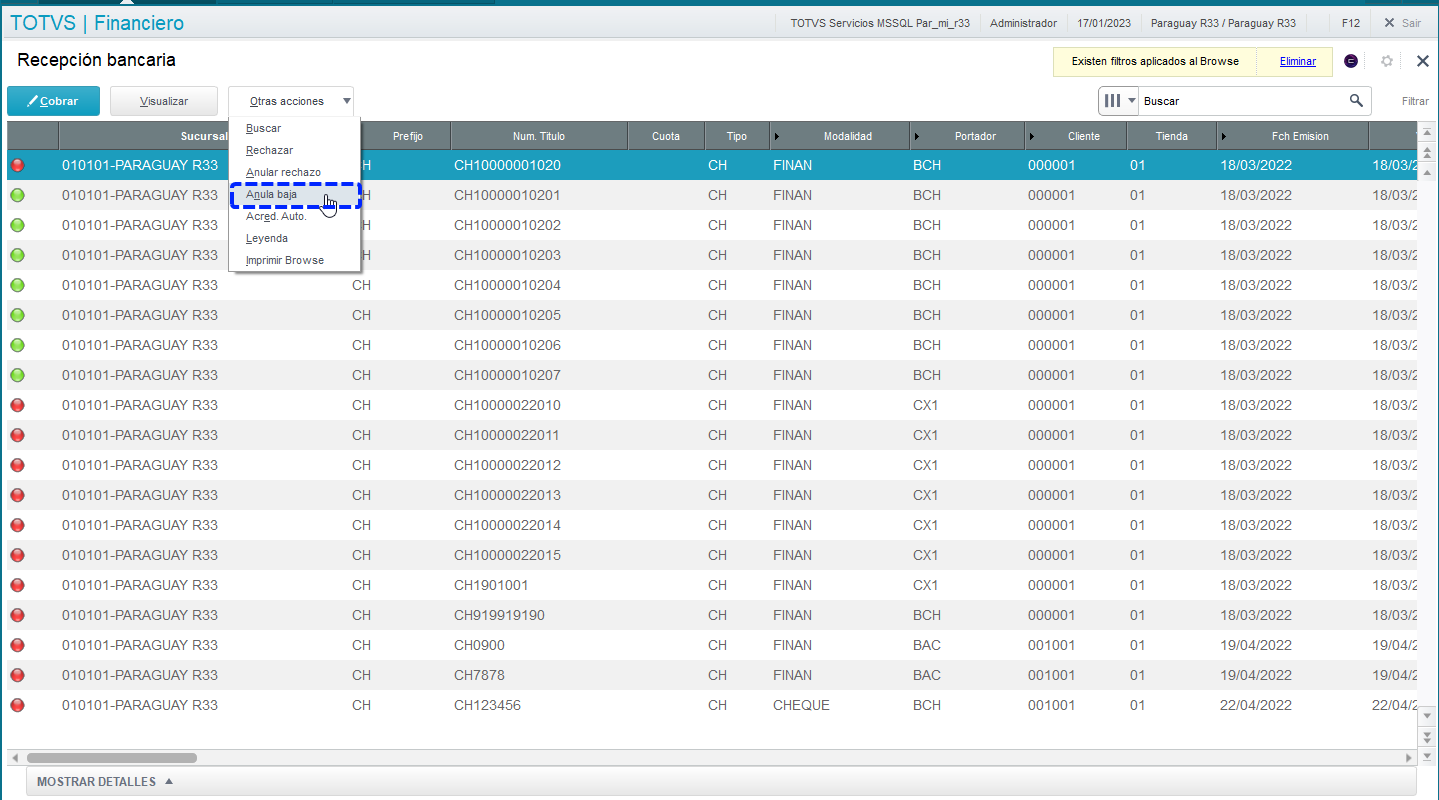Click the Prefijo column header
Viewport: 1439px width, 800px height.
coord(407,136)
